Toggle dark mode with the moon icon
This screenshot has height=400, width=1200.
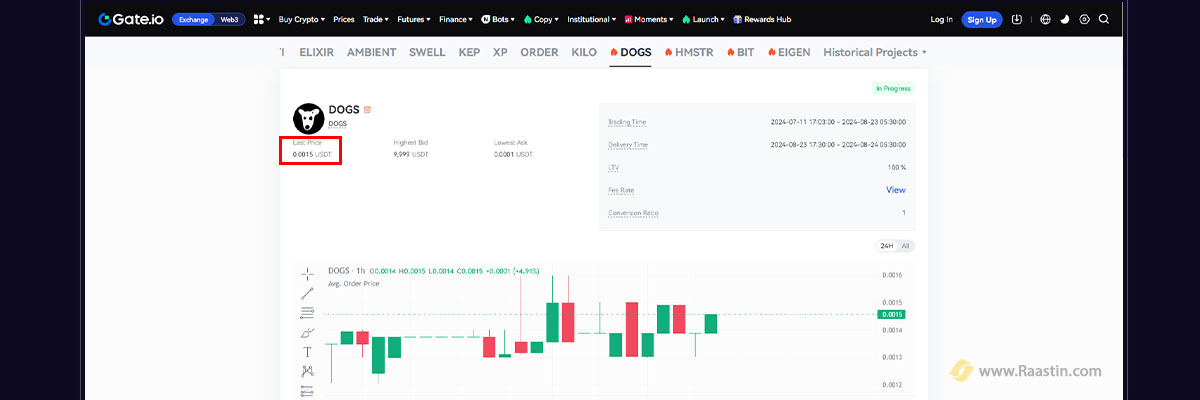pos(1064,19)
